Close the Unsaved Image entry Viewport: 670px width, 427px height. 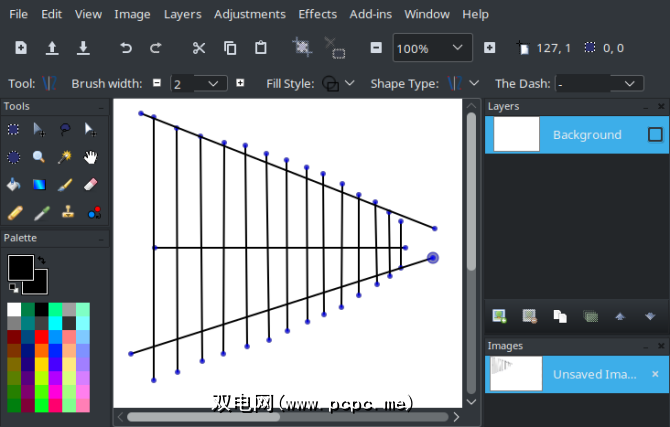655,373
